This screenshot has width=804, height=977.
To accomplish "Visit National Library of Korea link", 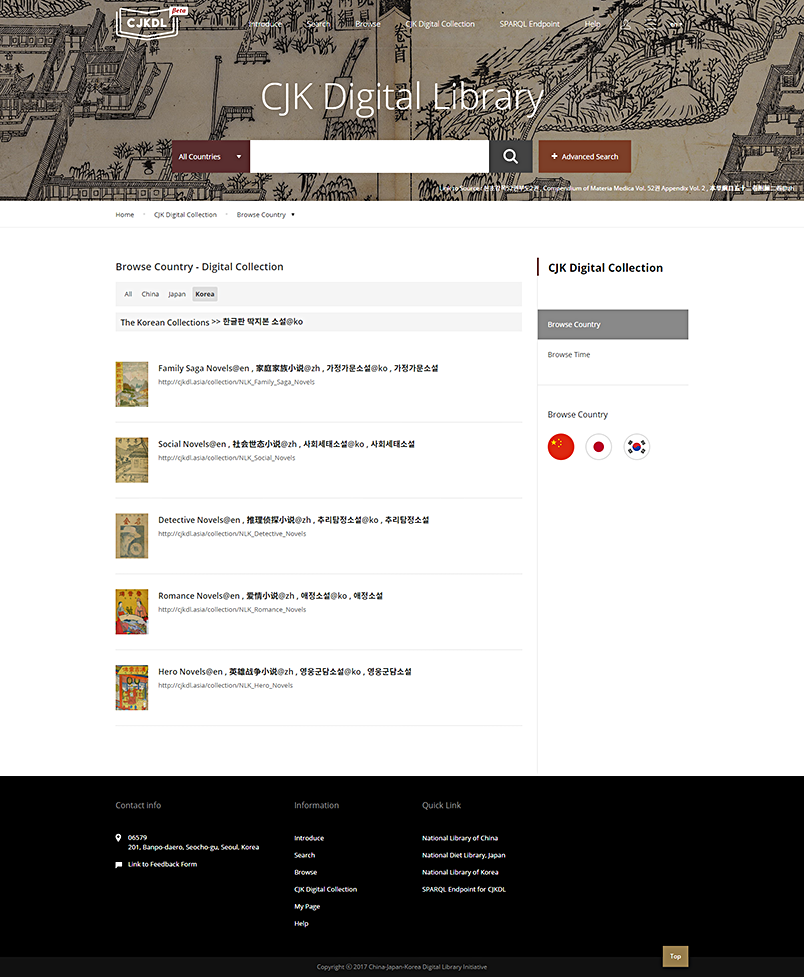I will pos(460,872).
